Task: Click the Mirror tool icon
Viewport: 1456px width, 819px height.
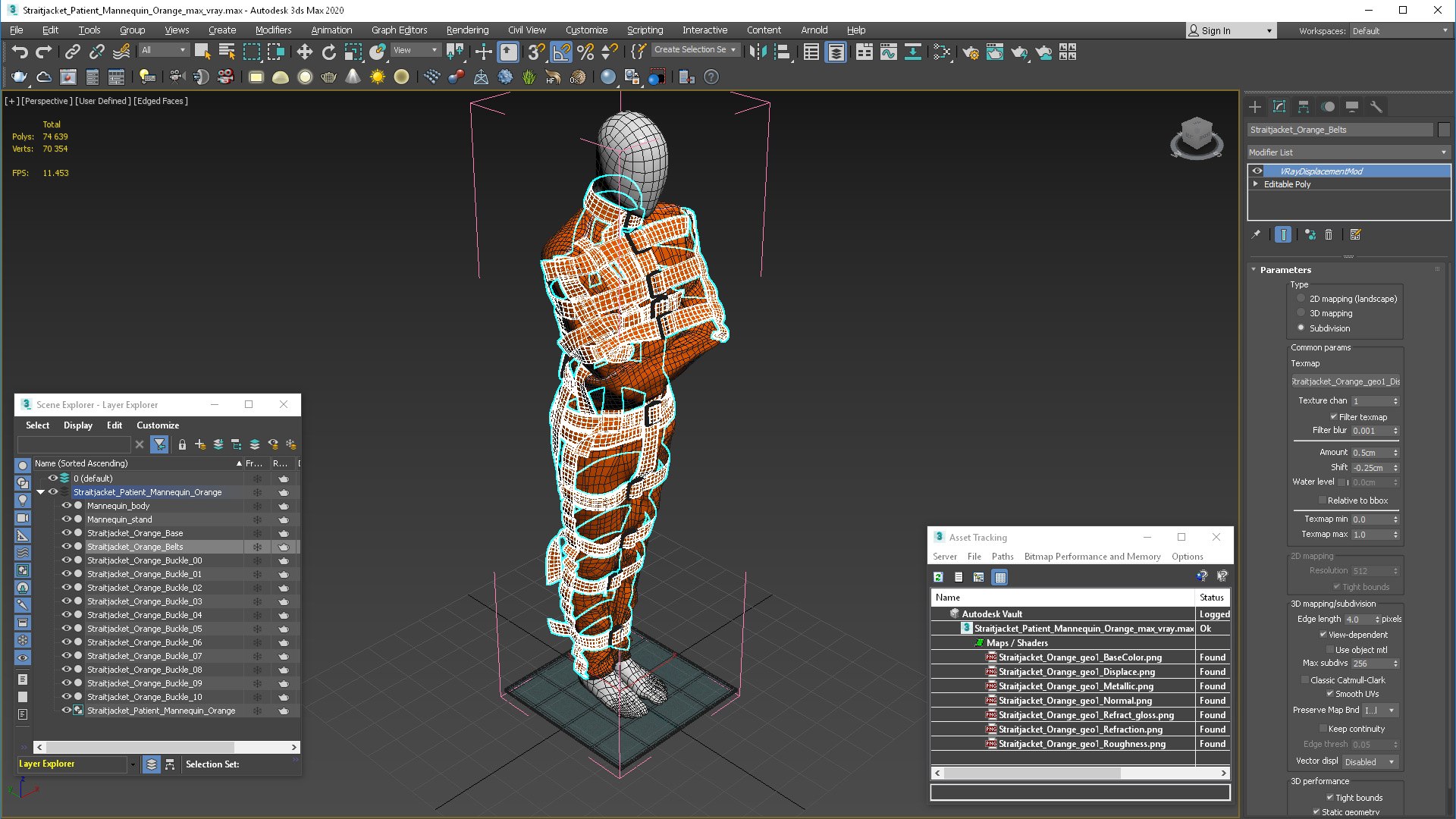Action: tap(758, 52)
